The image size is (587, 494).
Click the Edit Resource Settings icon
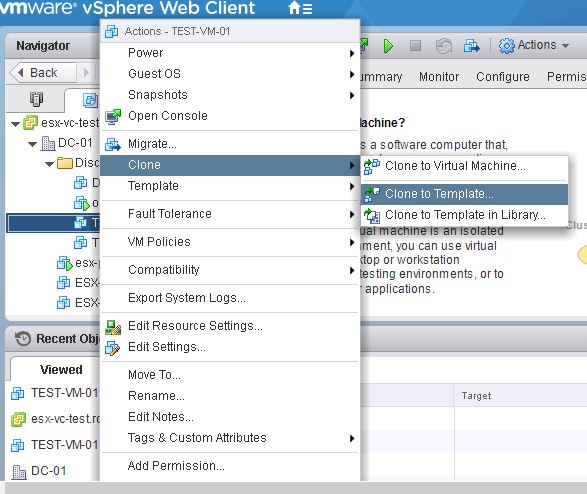point(113,327)
